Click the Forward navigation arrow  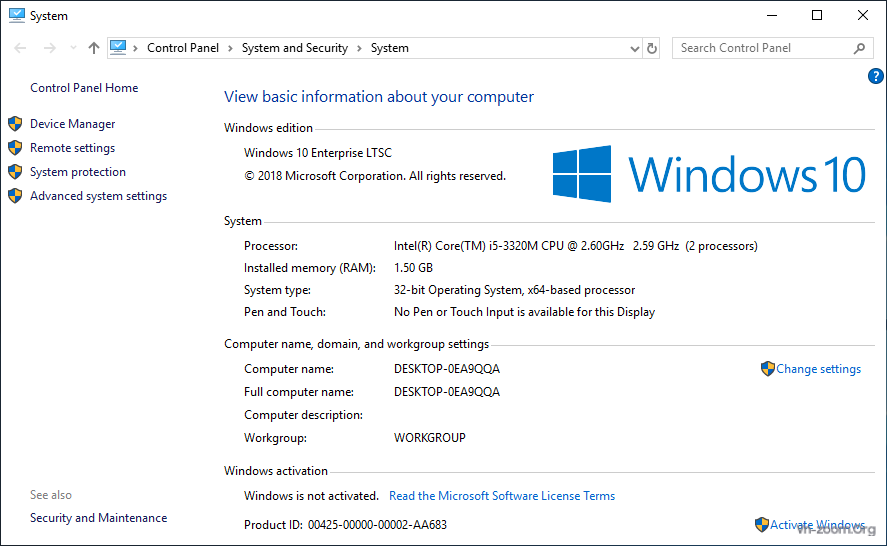point(50,48)
